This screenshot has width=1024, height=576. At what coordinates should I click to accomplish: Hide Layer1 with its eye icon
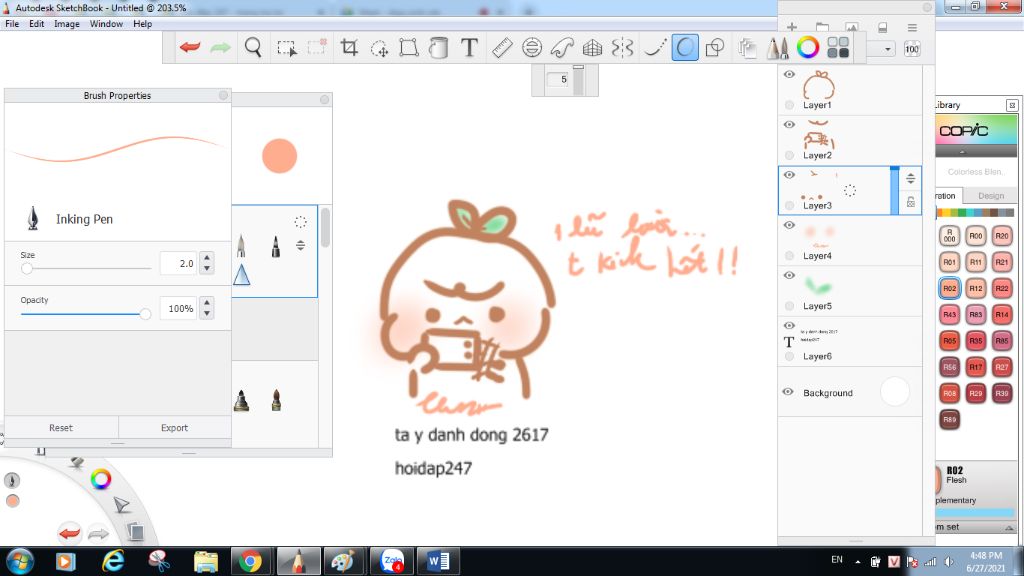coord(789,74)
